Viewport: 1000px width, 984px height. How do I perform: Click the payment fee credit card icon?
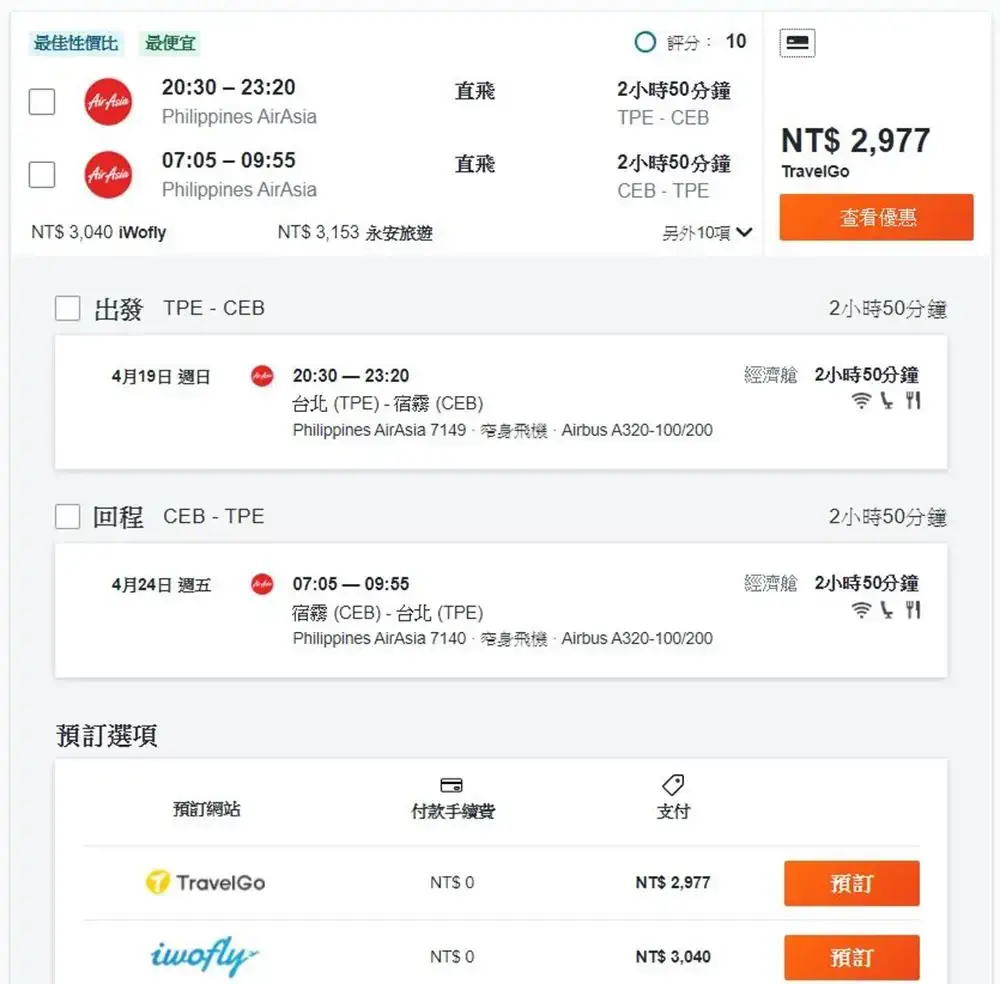(452, 785)
